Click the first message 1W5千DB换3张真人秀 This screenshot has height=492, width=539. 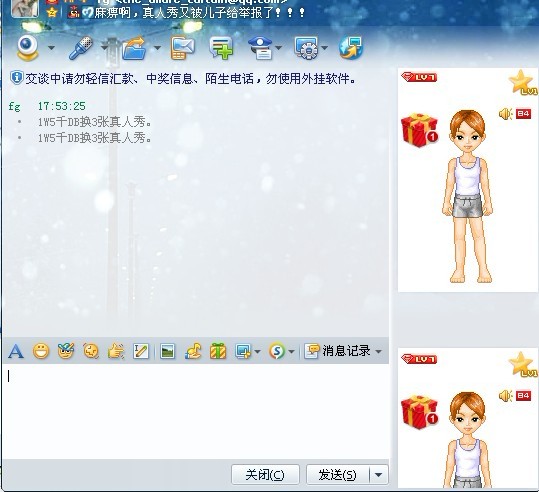(95, 121)
